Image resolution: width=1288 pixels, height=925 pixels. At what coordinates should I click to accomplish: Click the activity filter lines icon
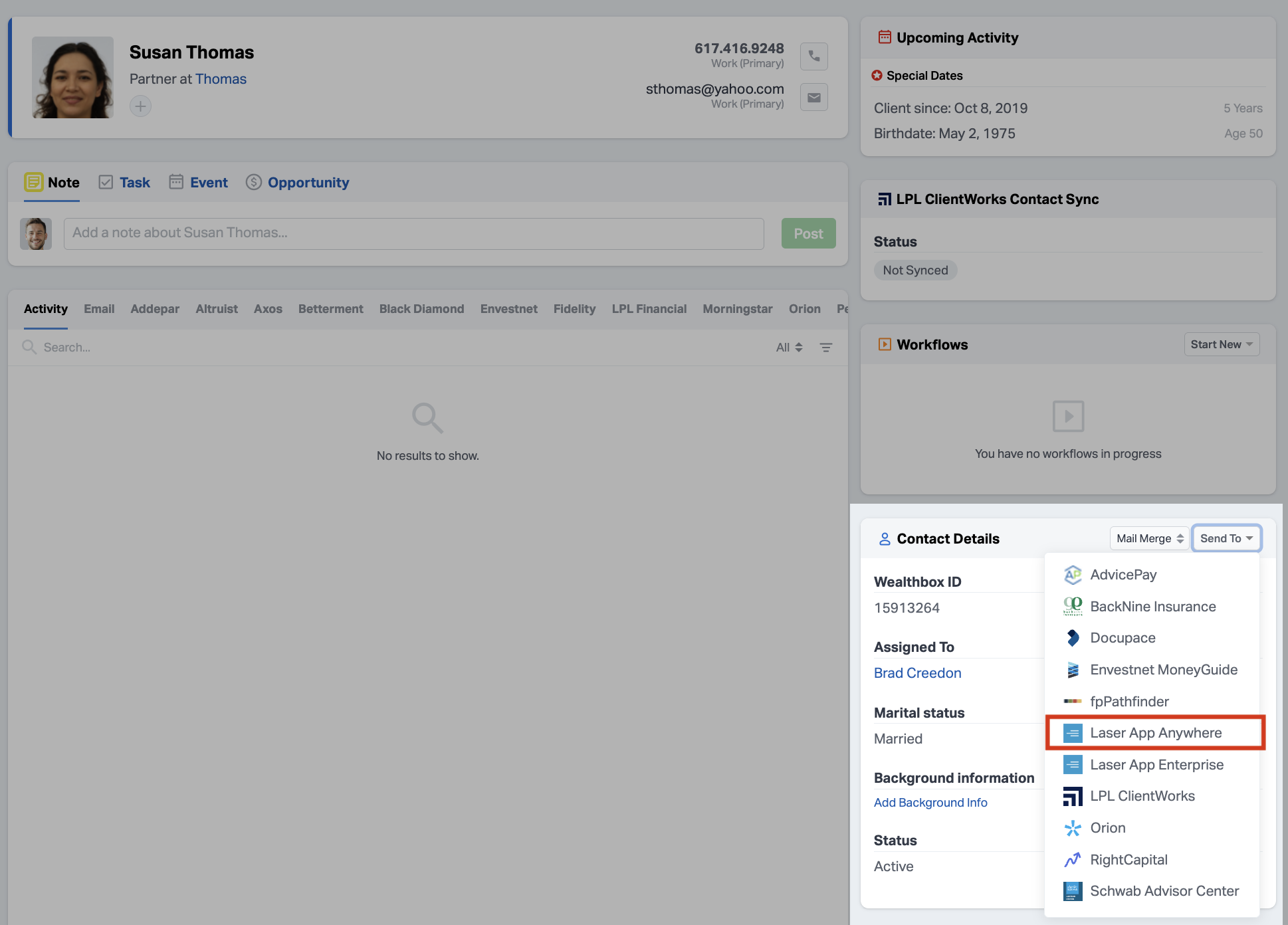825,348
